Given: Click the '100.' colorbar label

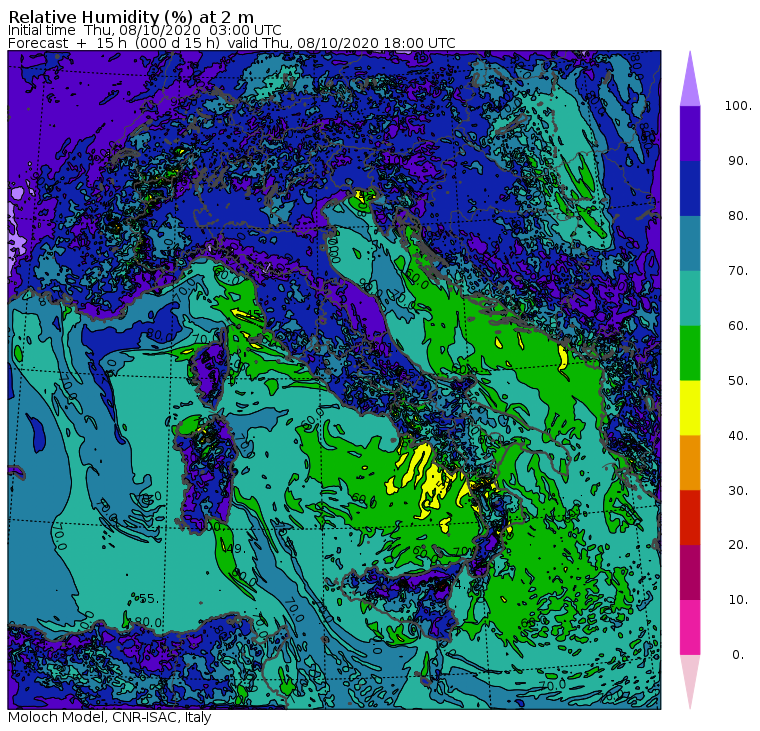Looking at the screenshot, I should pos(738,106).
